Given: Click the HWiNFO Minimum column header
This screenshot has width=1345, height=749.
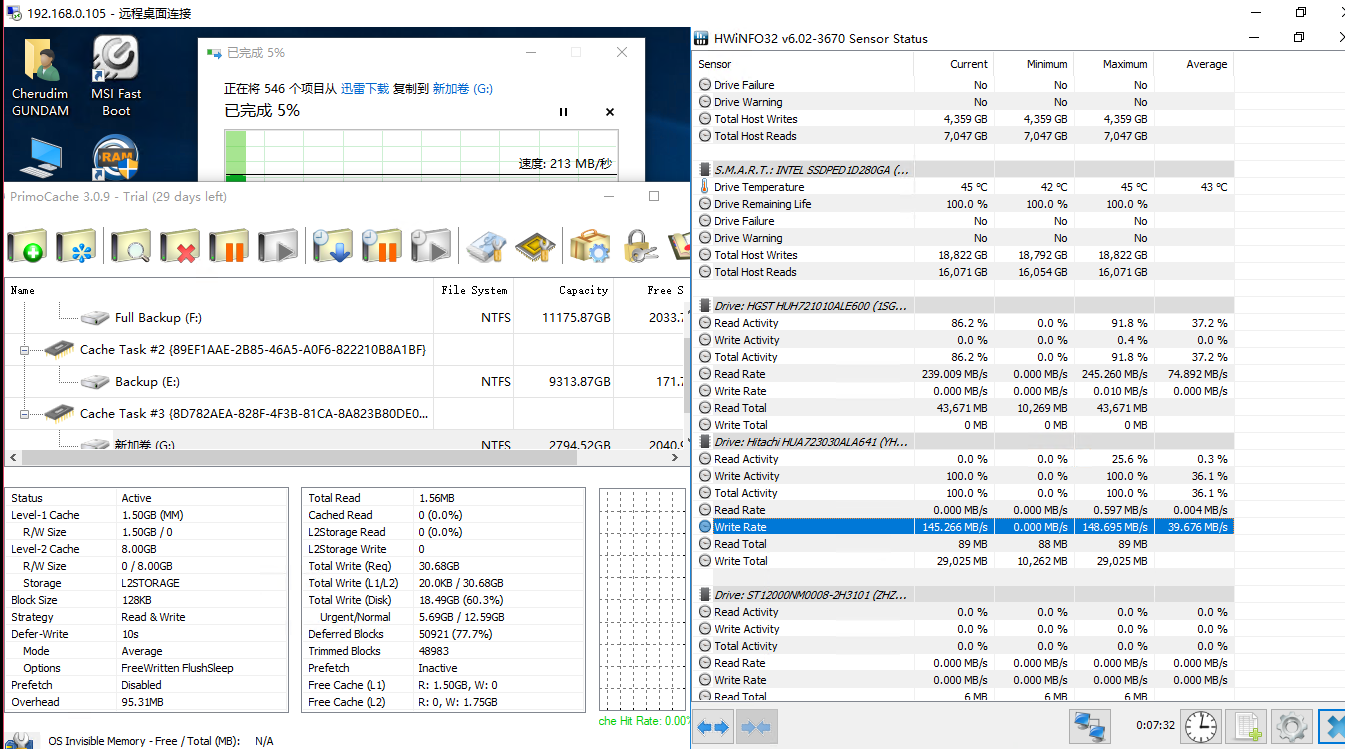Looking at the screenshot, I should (x=1033, y=64).
